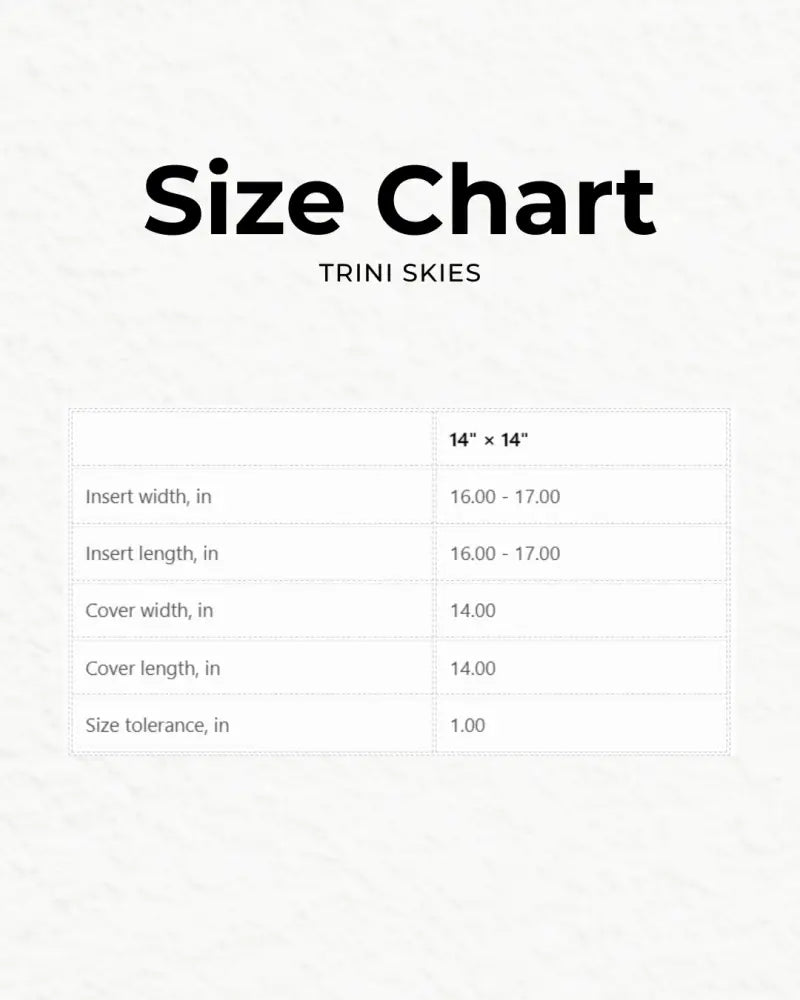Select the "Insert width, in" row label
The width and height of the screenshot is (800, 1000).
click(148, 496)
